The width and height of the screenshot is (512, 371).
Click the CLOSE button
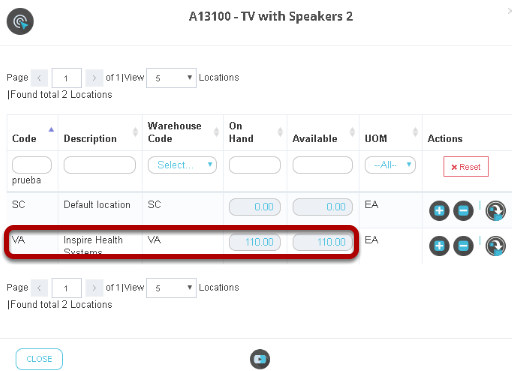[x=39, y=359]
